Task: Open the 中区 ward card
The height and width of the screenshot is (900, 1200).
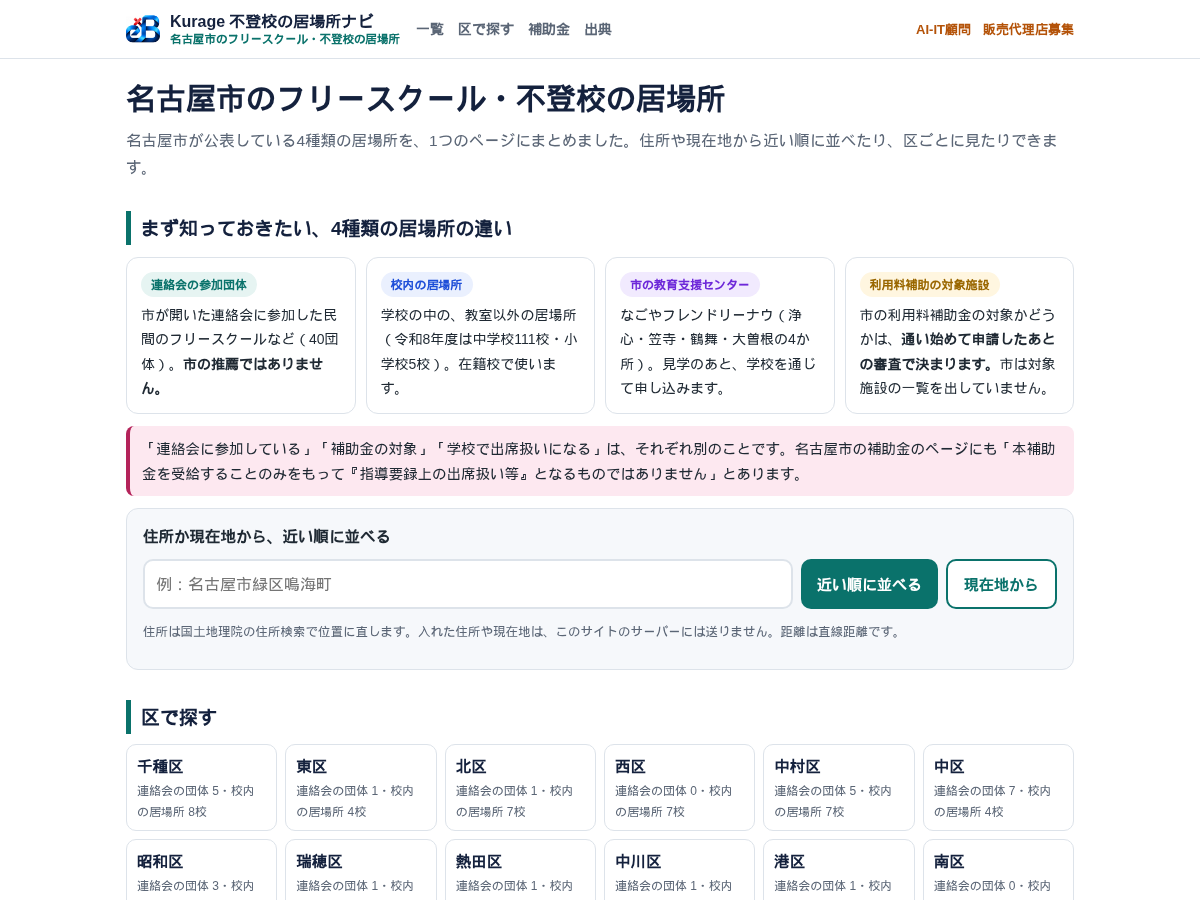Action: click(x=998, y=787)
